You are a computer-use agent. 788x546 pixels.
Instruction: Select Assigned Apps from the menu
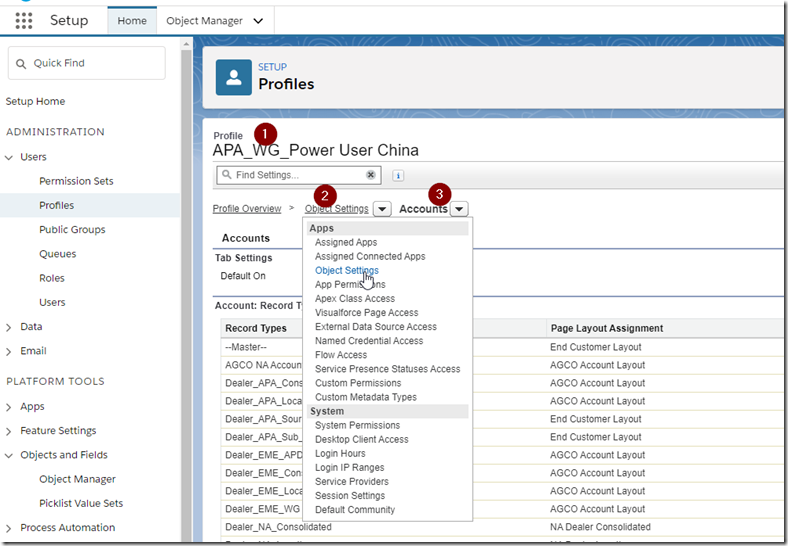coord(346,242)
